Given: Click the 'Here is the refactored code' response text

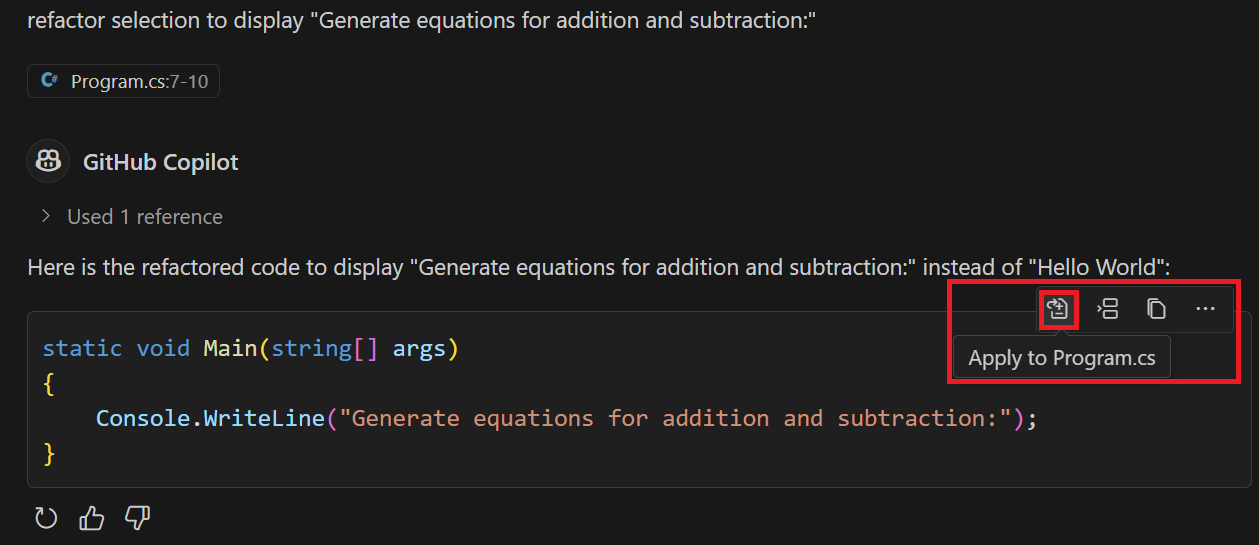Looking at the screenshot, I should [x=598, y=267].
